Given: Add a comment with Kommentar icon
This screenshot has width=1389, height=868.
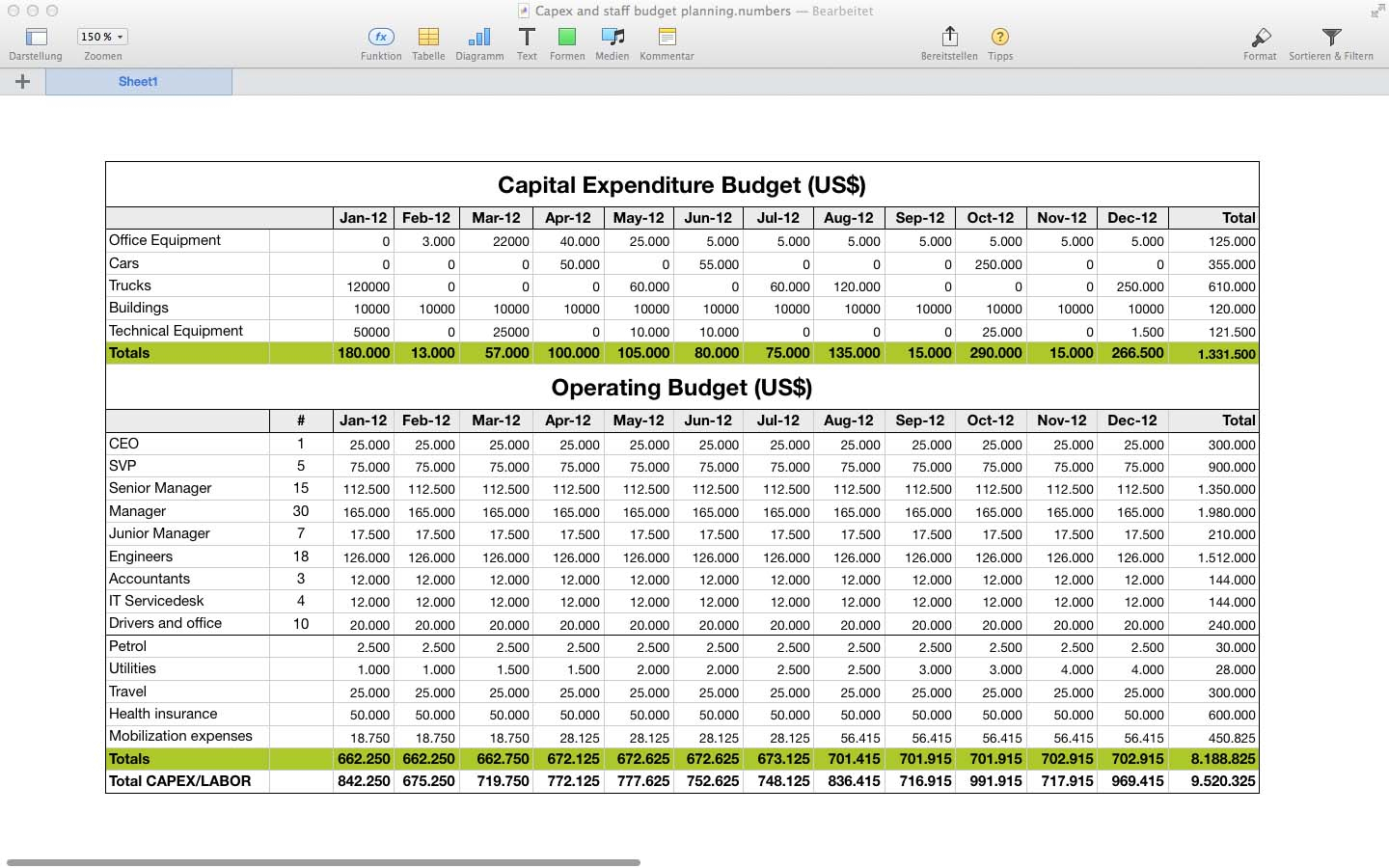Looking at the screenshot, I should (667, 38).
